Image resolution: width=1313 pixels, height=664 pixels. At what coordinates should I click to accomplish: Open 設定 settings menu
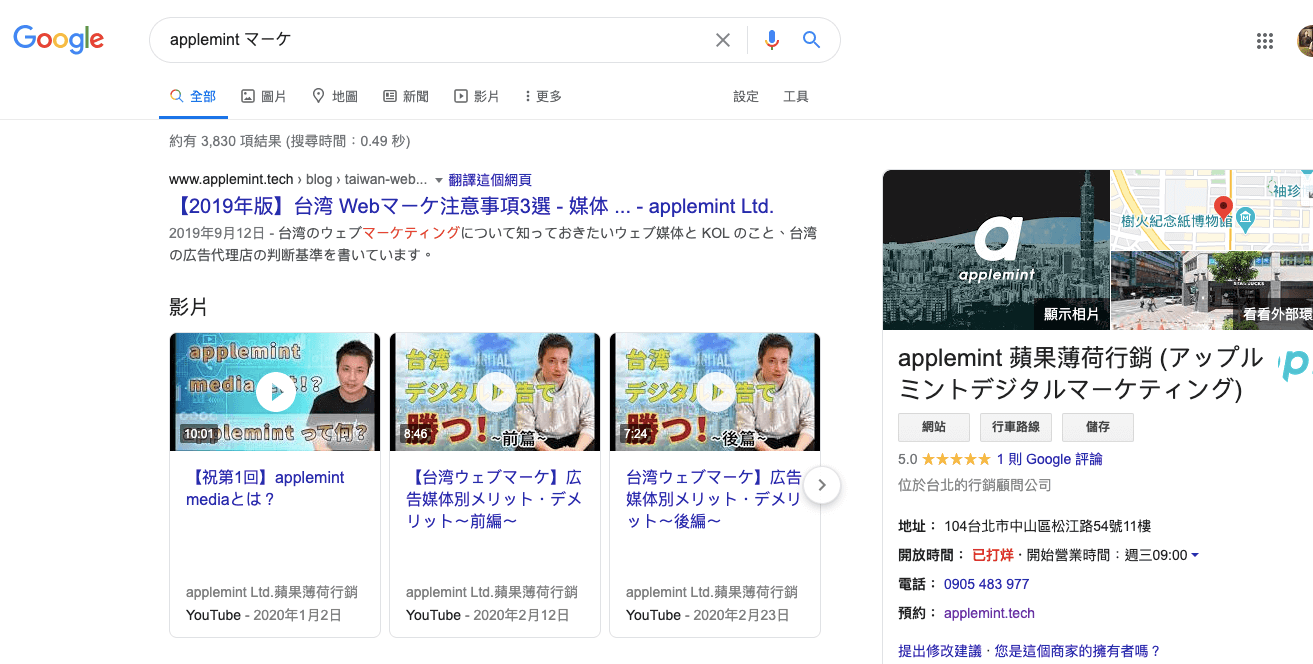tap(746, 96)
